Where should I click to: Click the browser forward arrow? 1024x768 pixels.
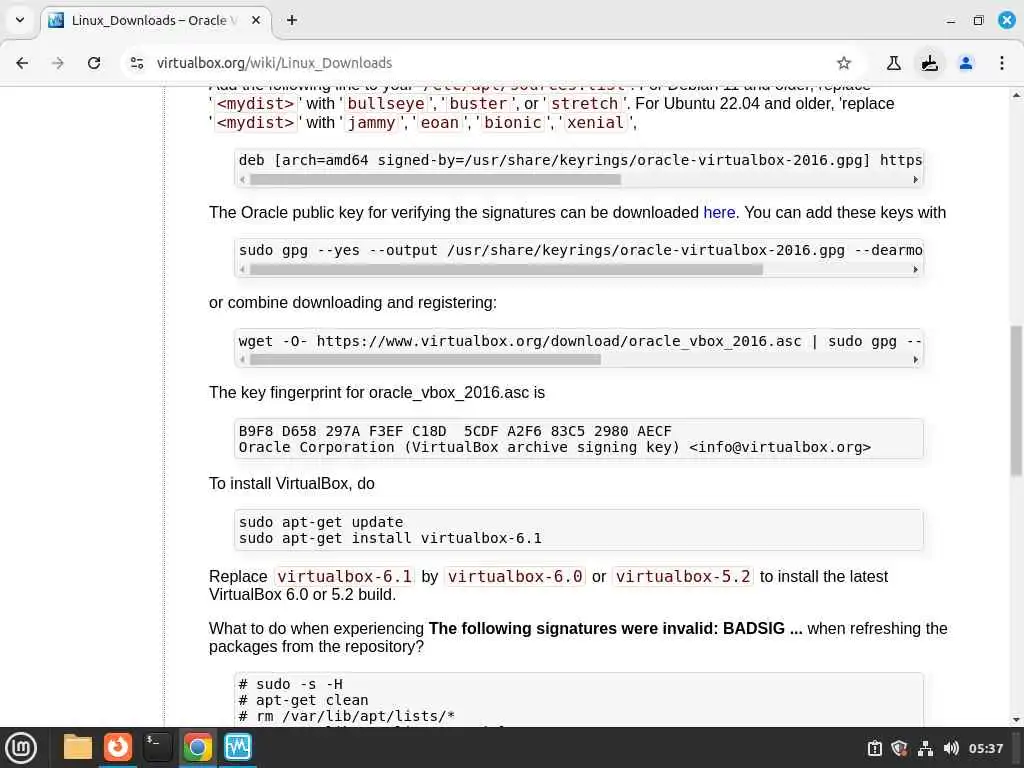pos(58,63)
